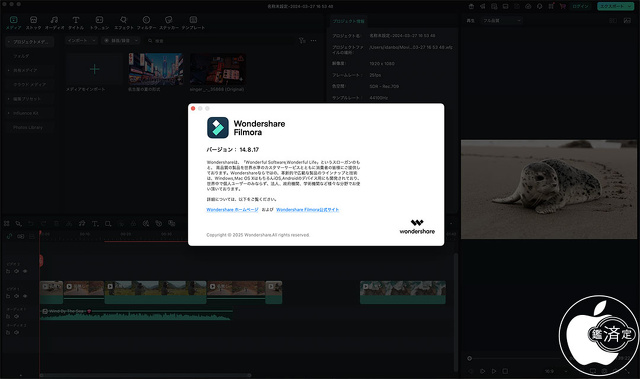640x379 pixels.
Task: Toggle visibility eye on ビデオ2 track
Action: [x=25, y=271]
